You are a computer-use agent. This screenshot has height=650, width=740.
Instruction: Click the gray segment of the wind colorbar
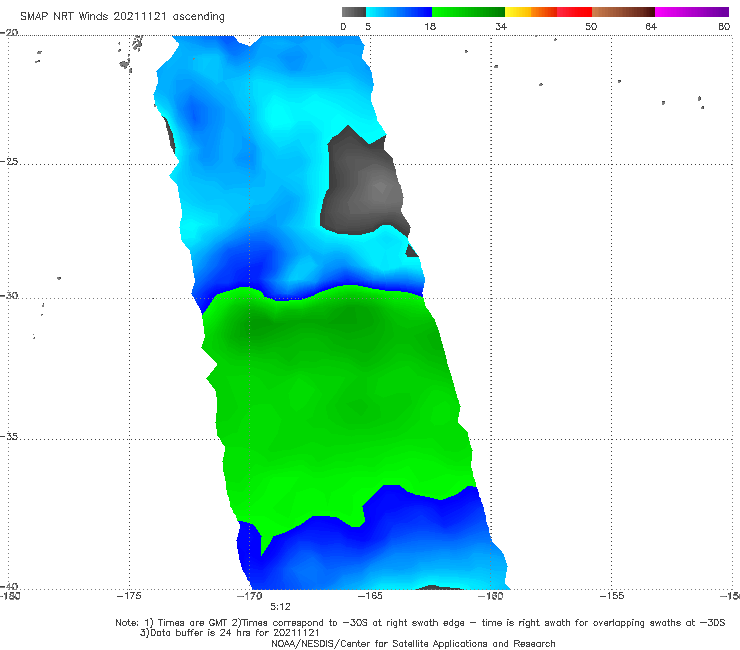pos(353,12)
